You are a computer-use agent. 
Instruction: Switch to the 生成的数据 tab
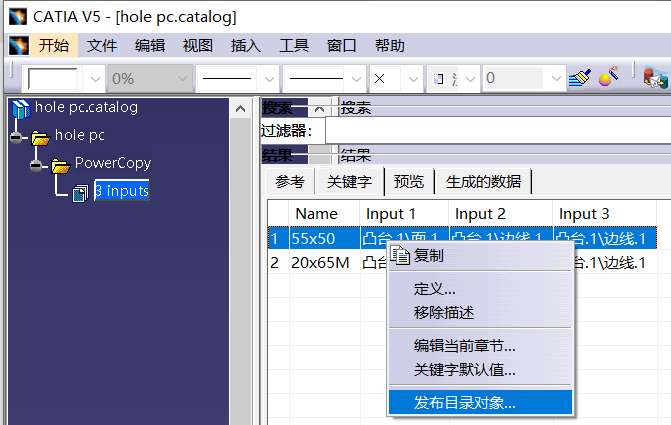pos(484,182)
